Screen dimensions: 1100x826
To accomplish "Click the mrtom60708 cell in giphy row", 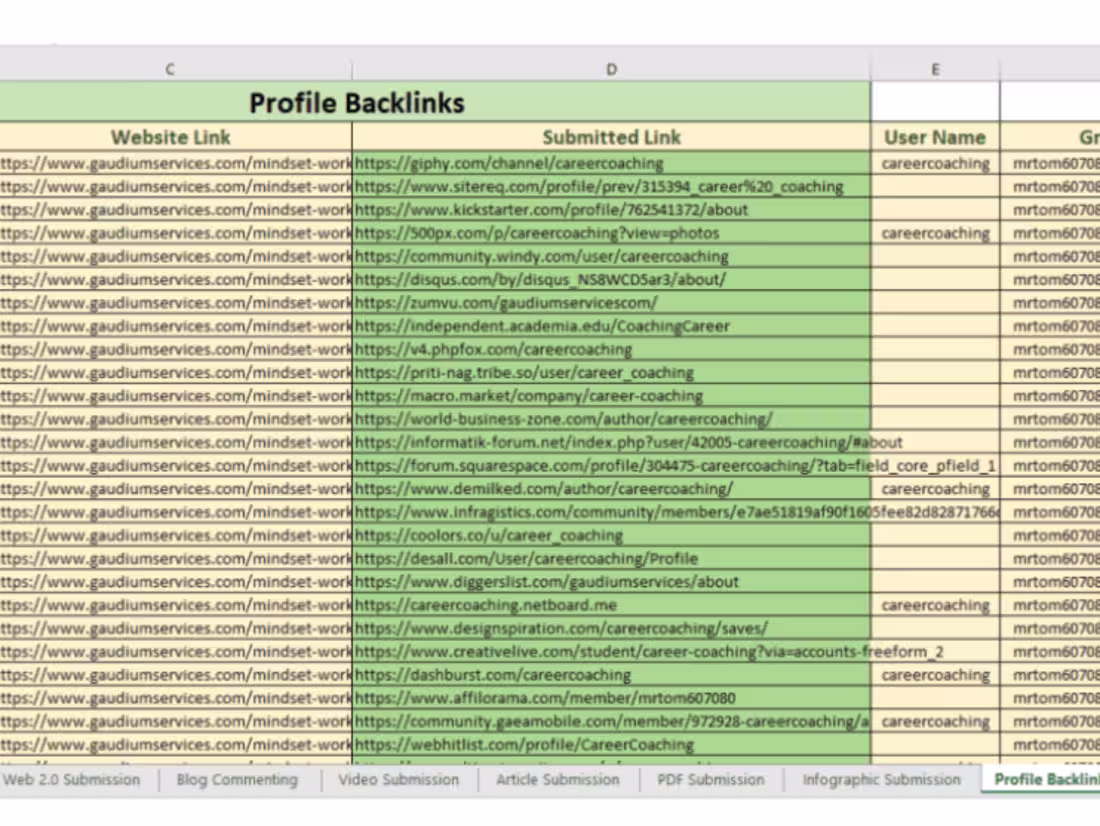I will click(x=1050, y=164).
